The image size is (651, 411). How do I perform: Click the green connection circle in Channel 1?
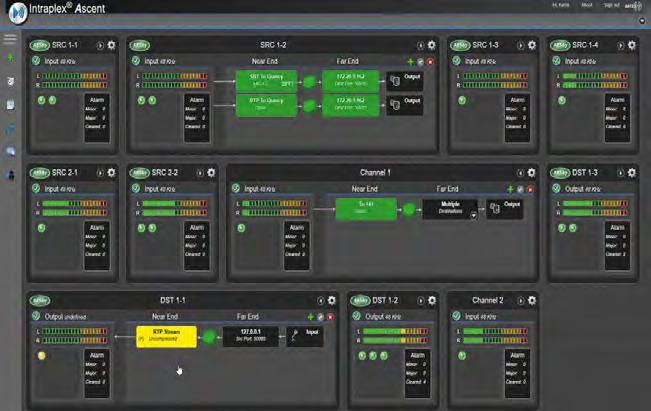(x=409, y=209)
